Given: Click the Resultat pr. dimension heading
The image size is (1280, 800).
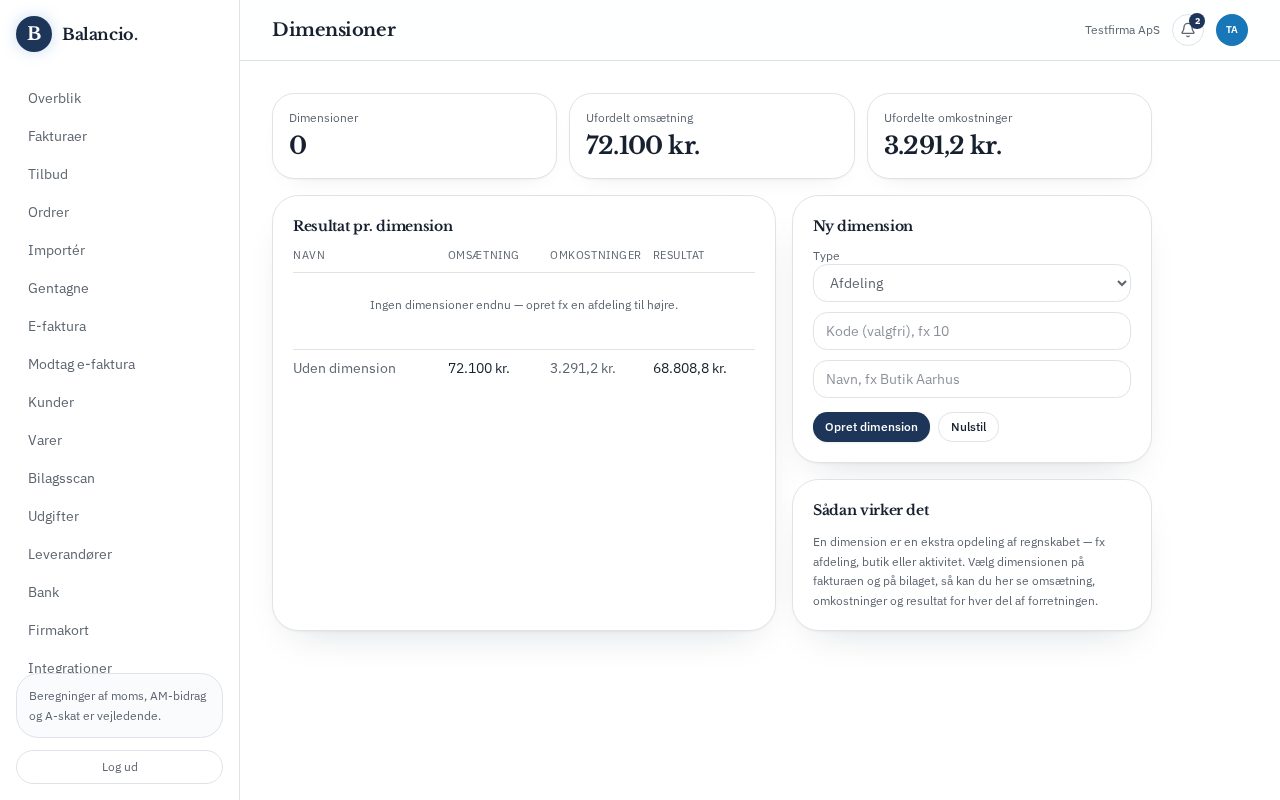Looking at the screenshot, I should click(x=373, y=226).
